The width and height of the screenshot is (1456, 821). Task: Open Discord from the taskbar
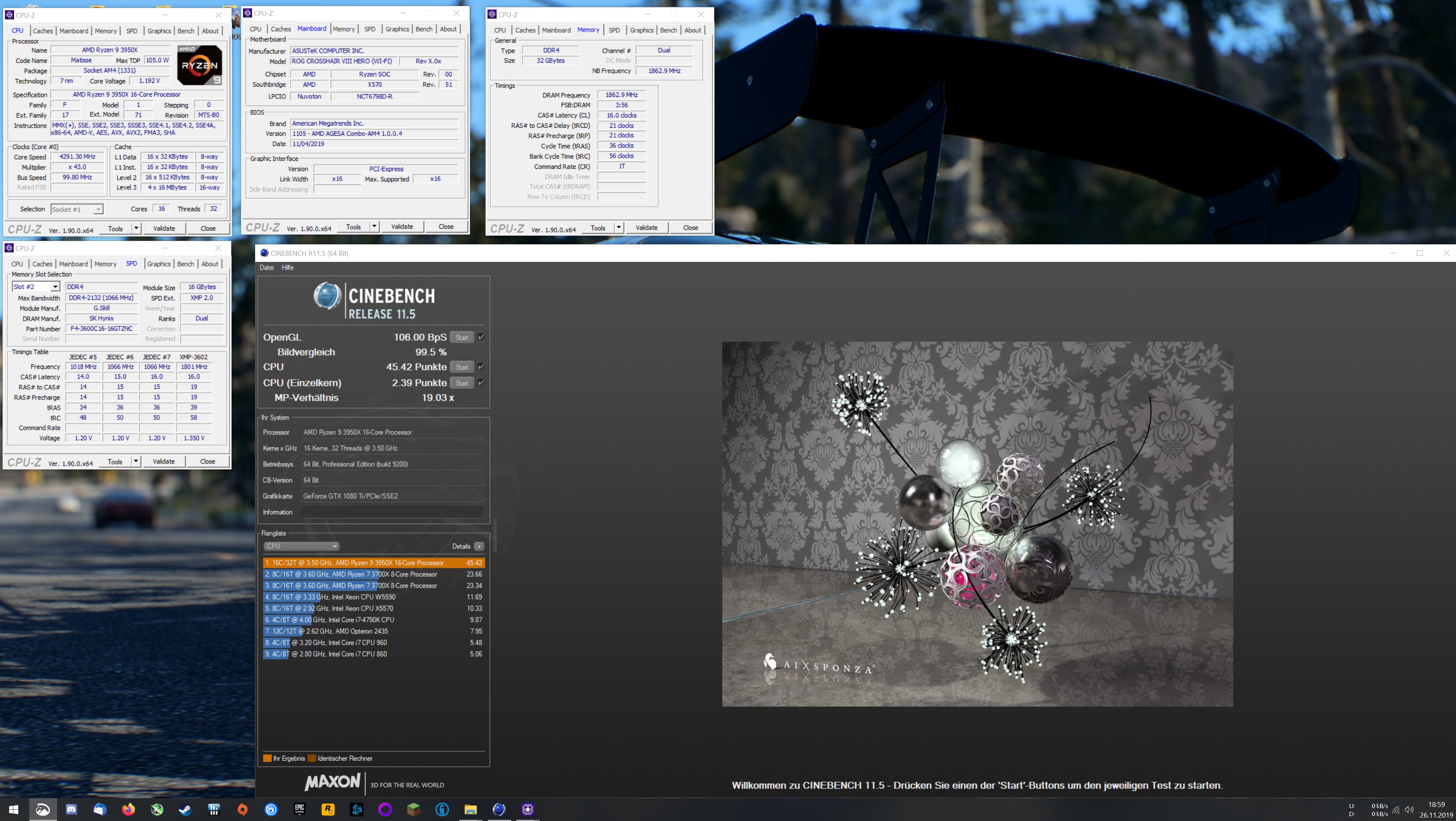71,809
